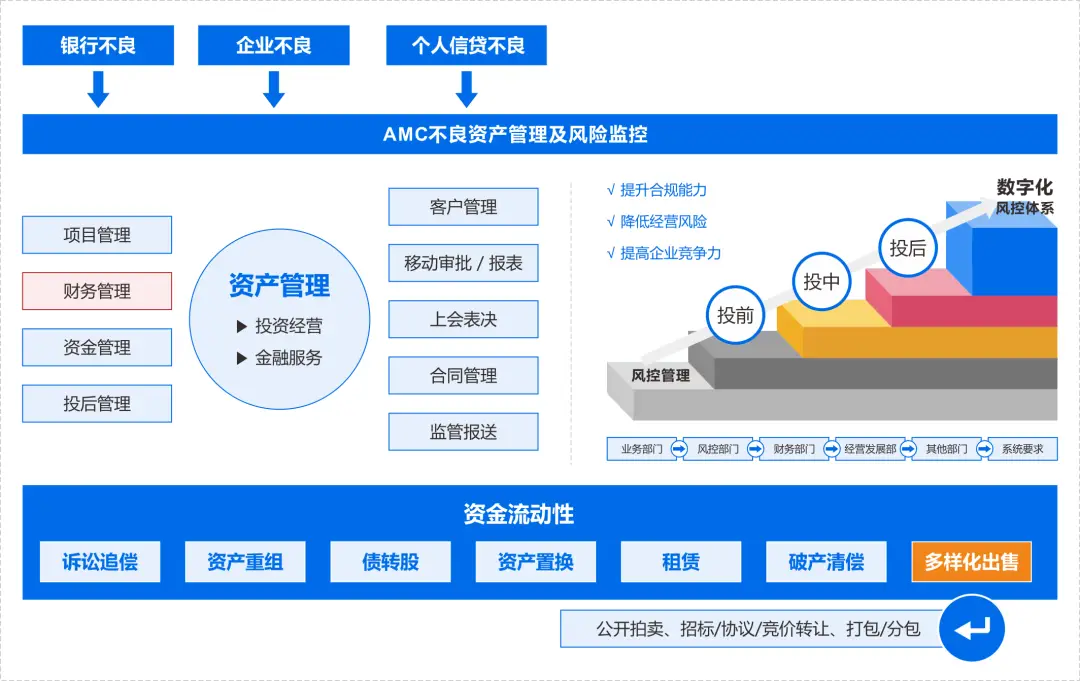Open the 客户管理 box
The height and width of the screenshot is (681, 1080).
463,207
